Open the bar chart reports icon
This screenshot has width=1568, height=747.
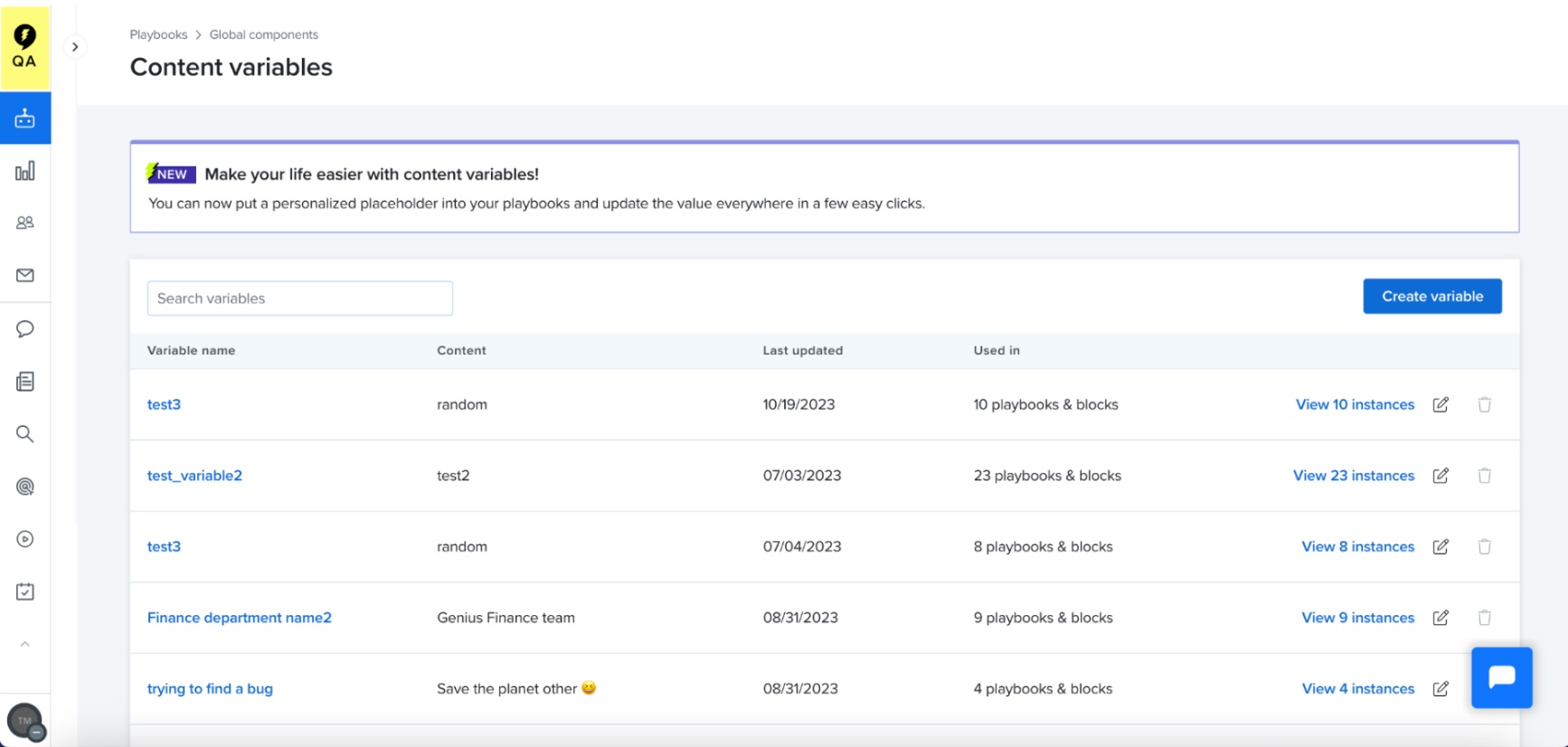(25, 171)
